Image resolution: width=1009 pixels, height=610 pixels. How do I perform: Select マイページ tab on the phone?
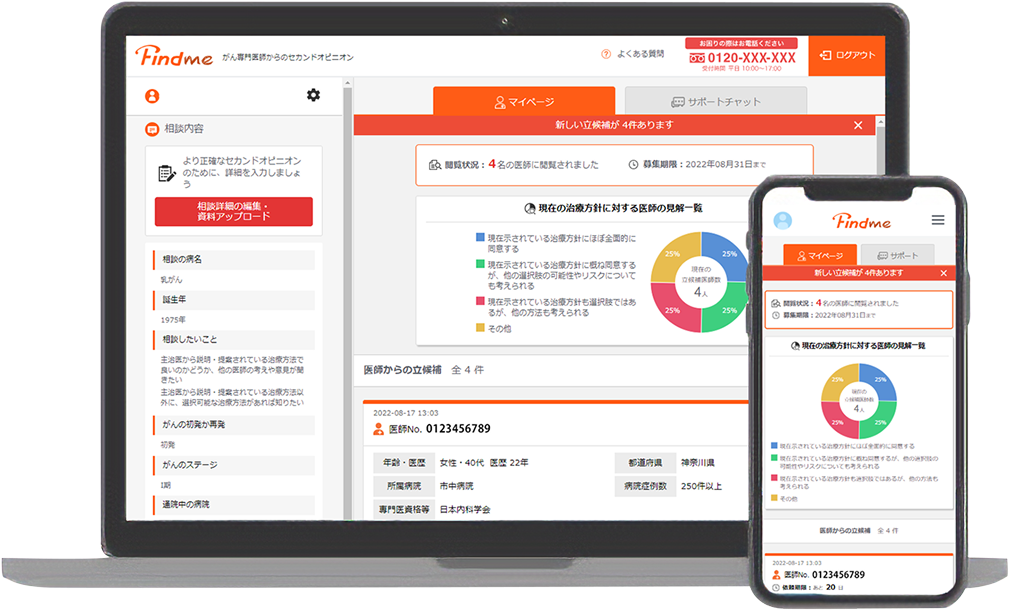[x=820, y=255]
